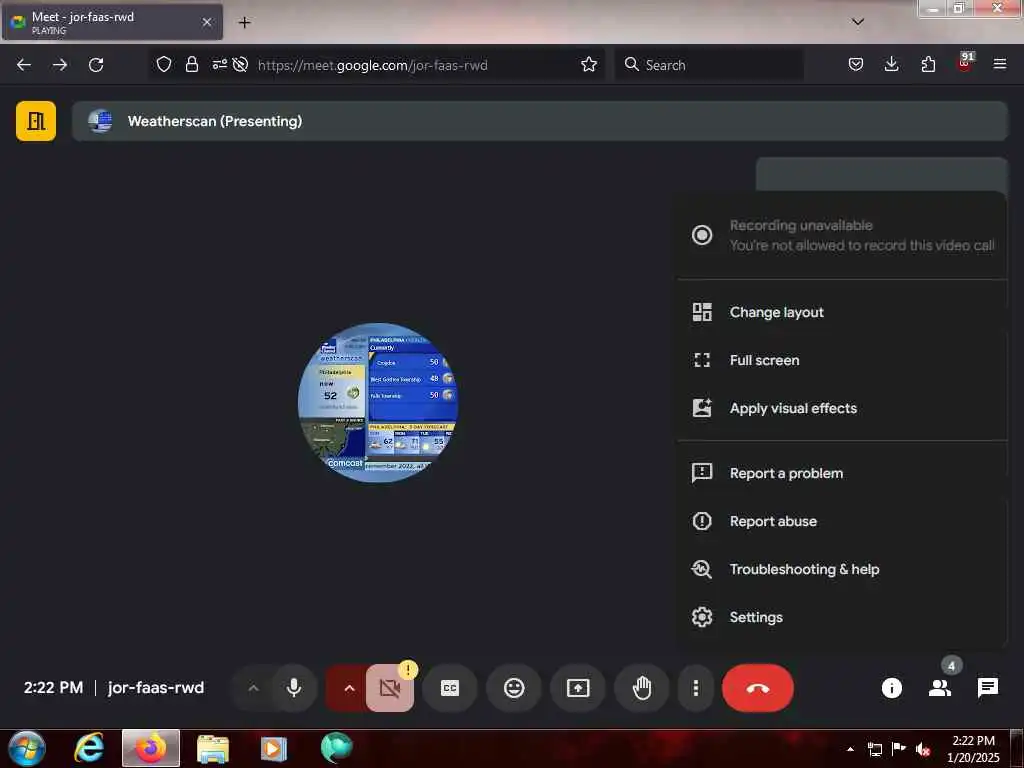This screenshot has width=1024, height=768.
Task: Click Report abuse menu item
Action: [x=842, y=521]
